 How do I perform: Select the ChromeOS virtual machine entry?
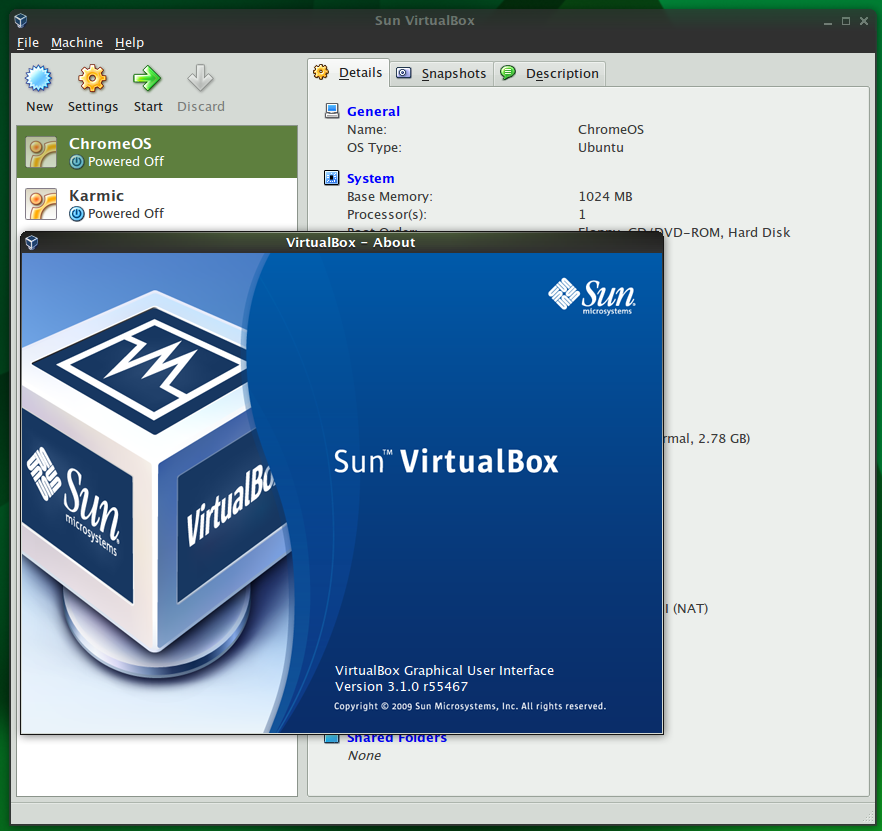point(157,152)
